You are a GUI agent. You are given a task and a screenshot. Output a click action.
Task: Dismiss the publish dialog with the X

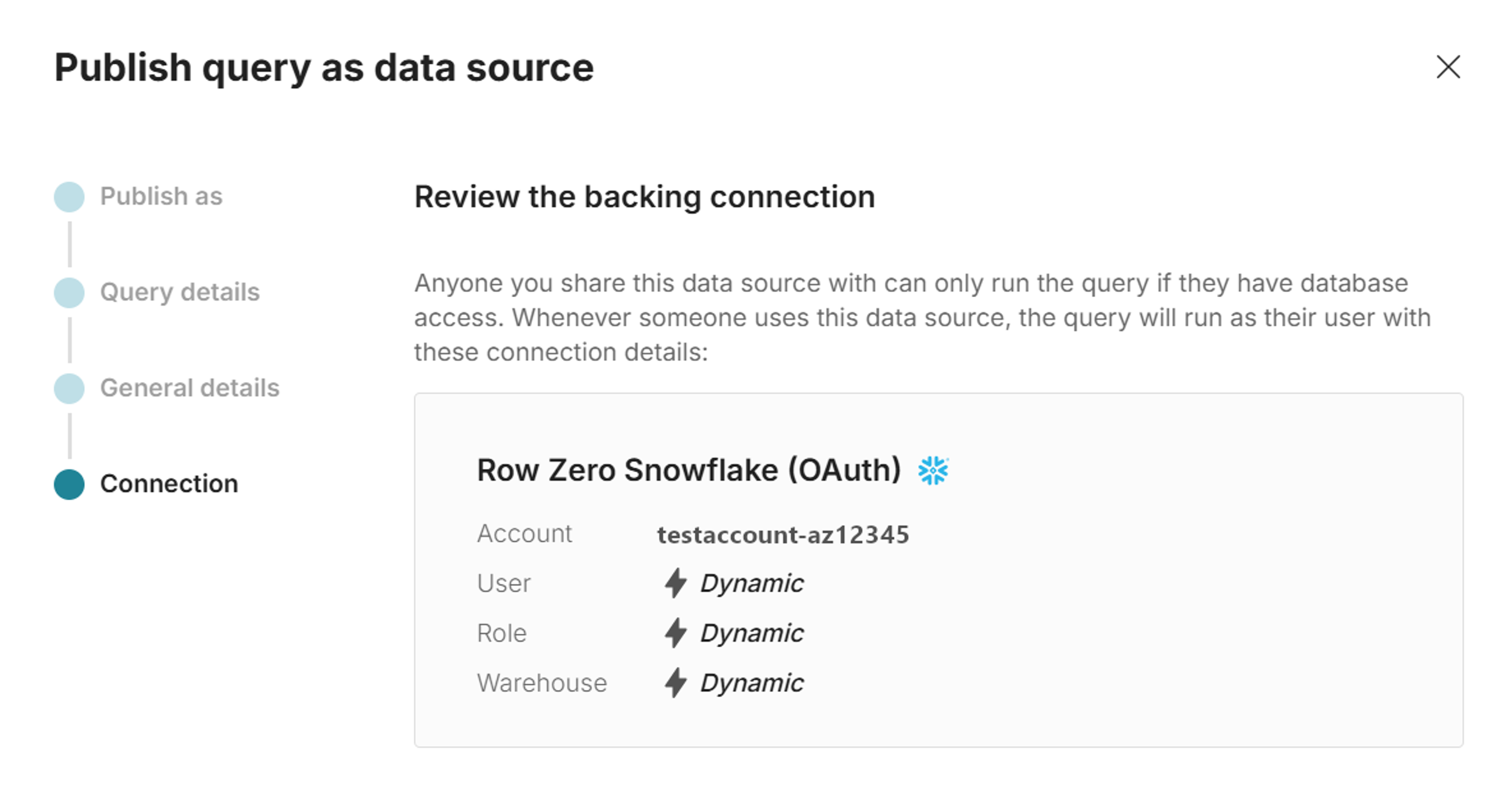1449,67
